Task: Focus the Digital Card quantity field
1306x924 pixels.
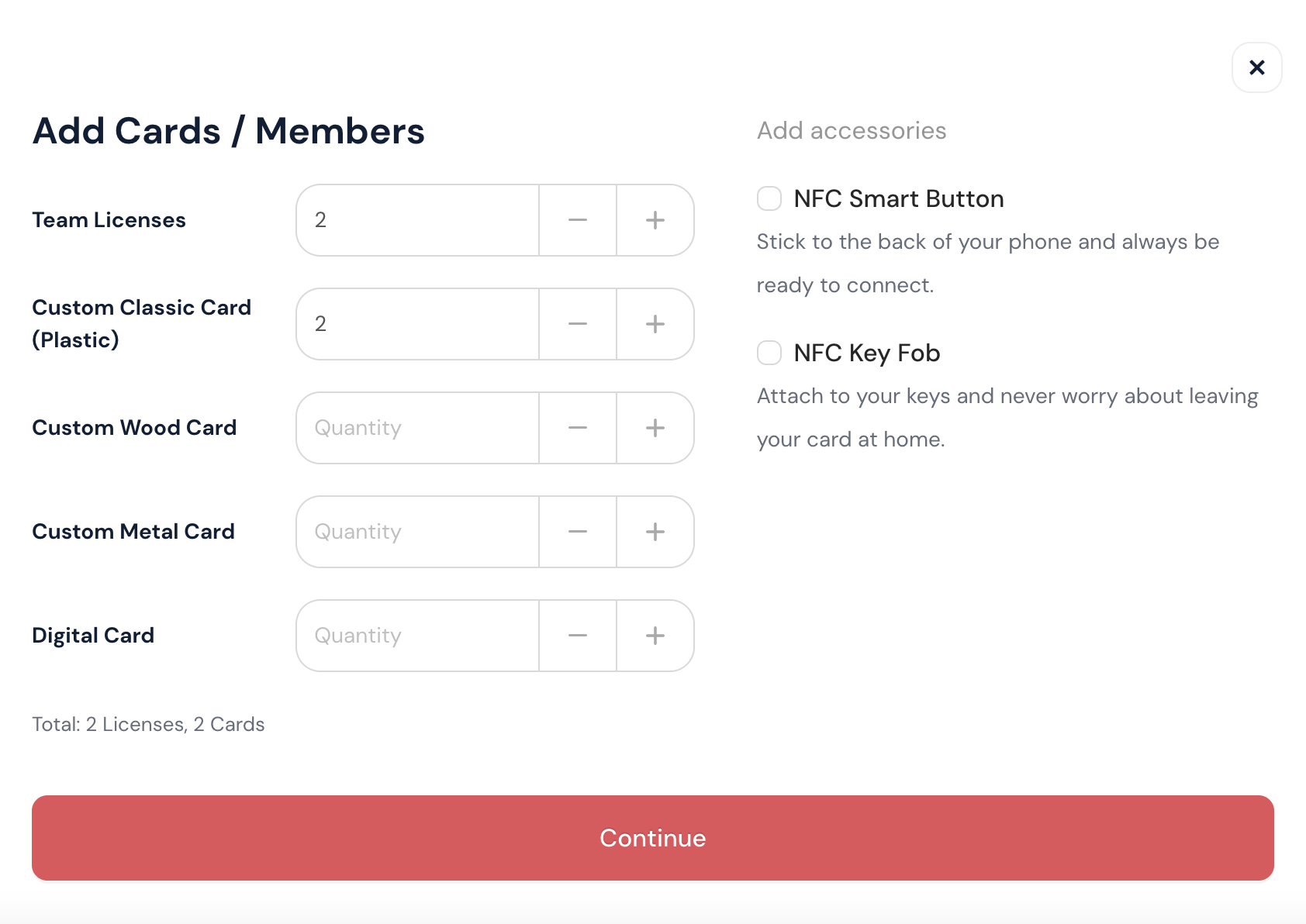Action: [x=417, y=636]
